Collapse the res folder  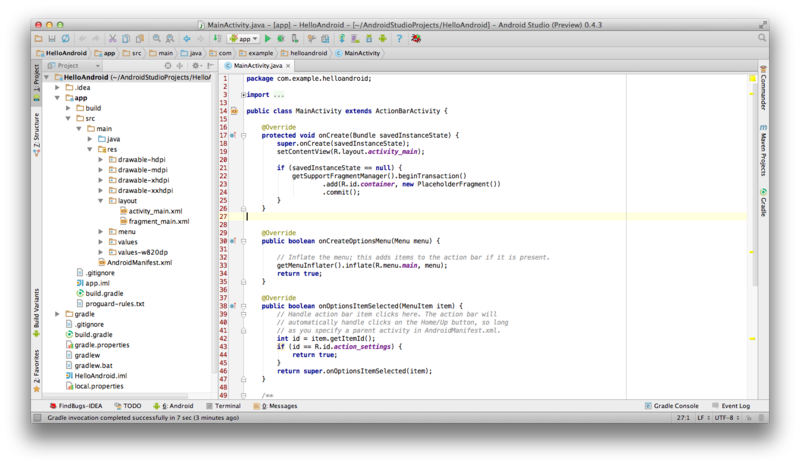tap(90, 149)
